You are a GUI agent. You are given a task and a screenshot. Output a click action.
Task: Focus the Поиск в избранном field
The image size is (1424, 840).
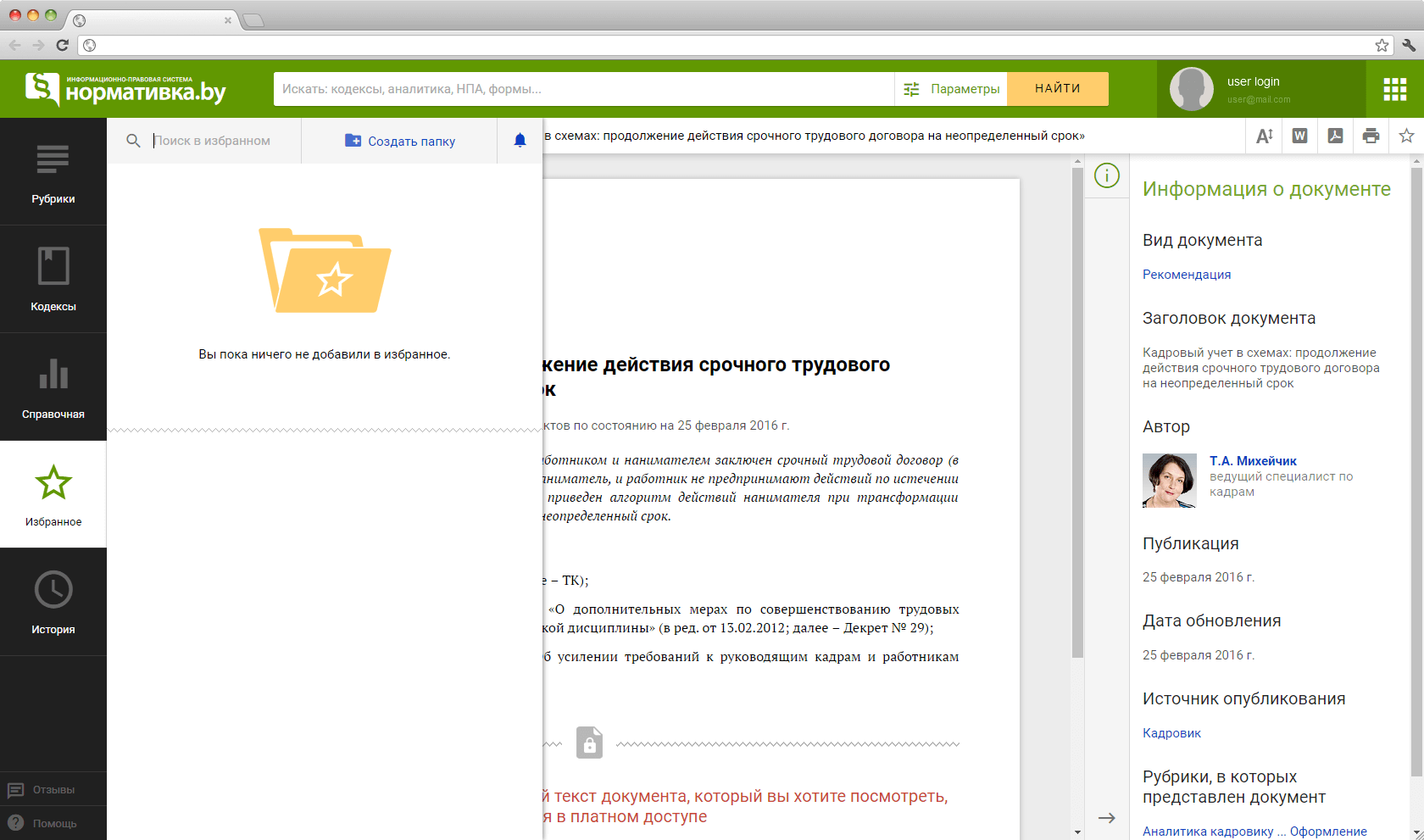[x=222, y=141]
